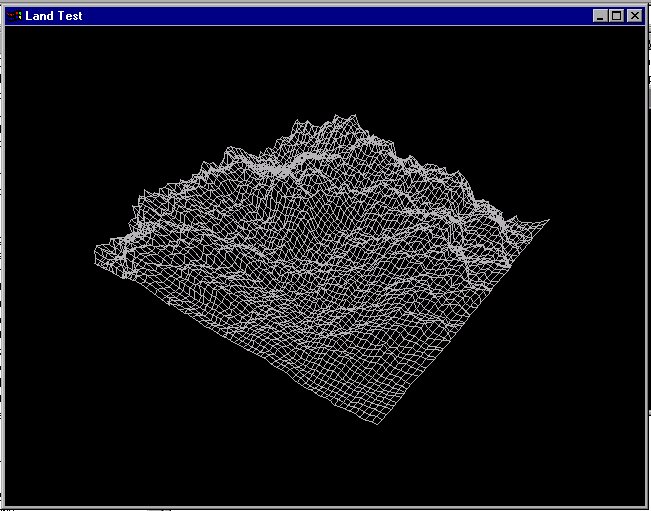Click the window's bottom border edge
The height and width of the screenshot is (511, 651).
point(325,508)
